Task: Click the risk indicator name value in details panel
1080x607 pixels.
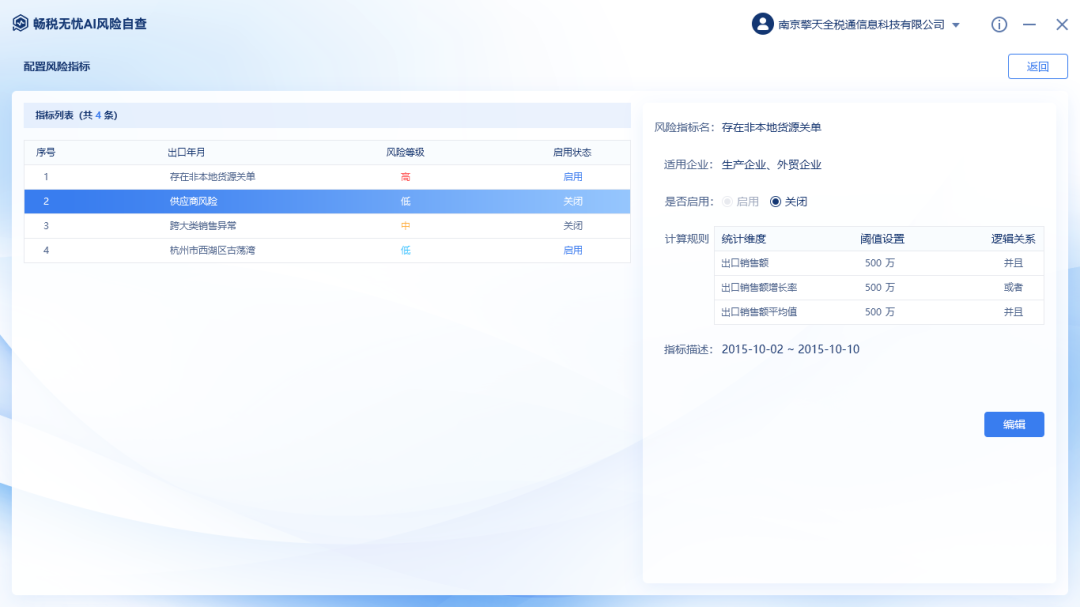Action: click(771, 127)
